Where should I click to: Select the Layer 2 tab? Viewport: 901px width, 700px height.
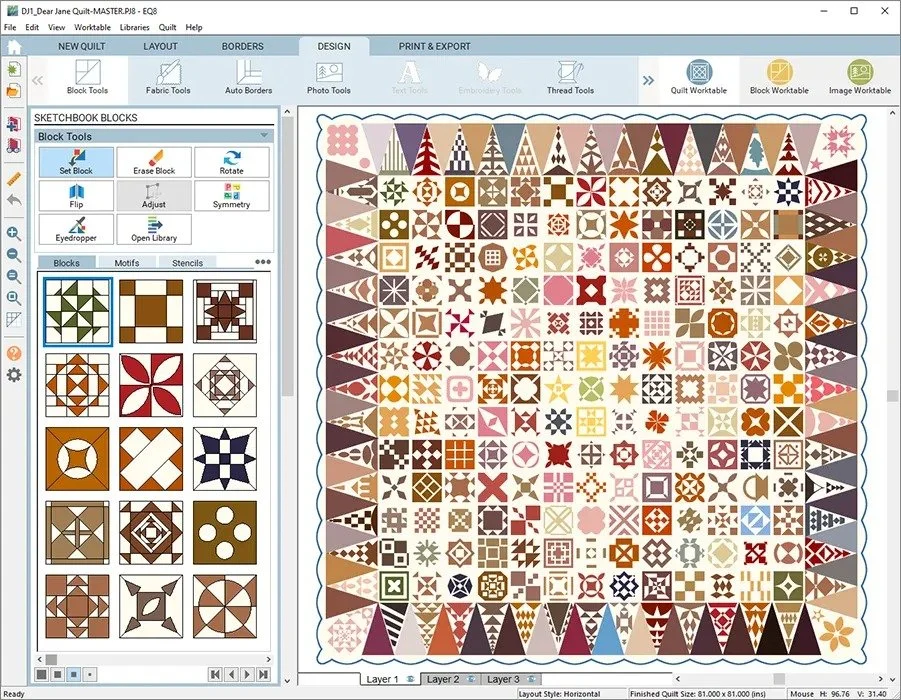(449, 679)
